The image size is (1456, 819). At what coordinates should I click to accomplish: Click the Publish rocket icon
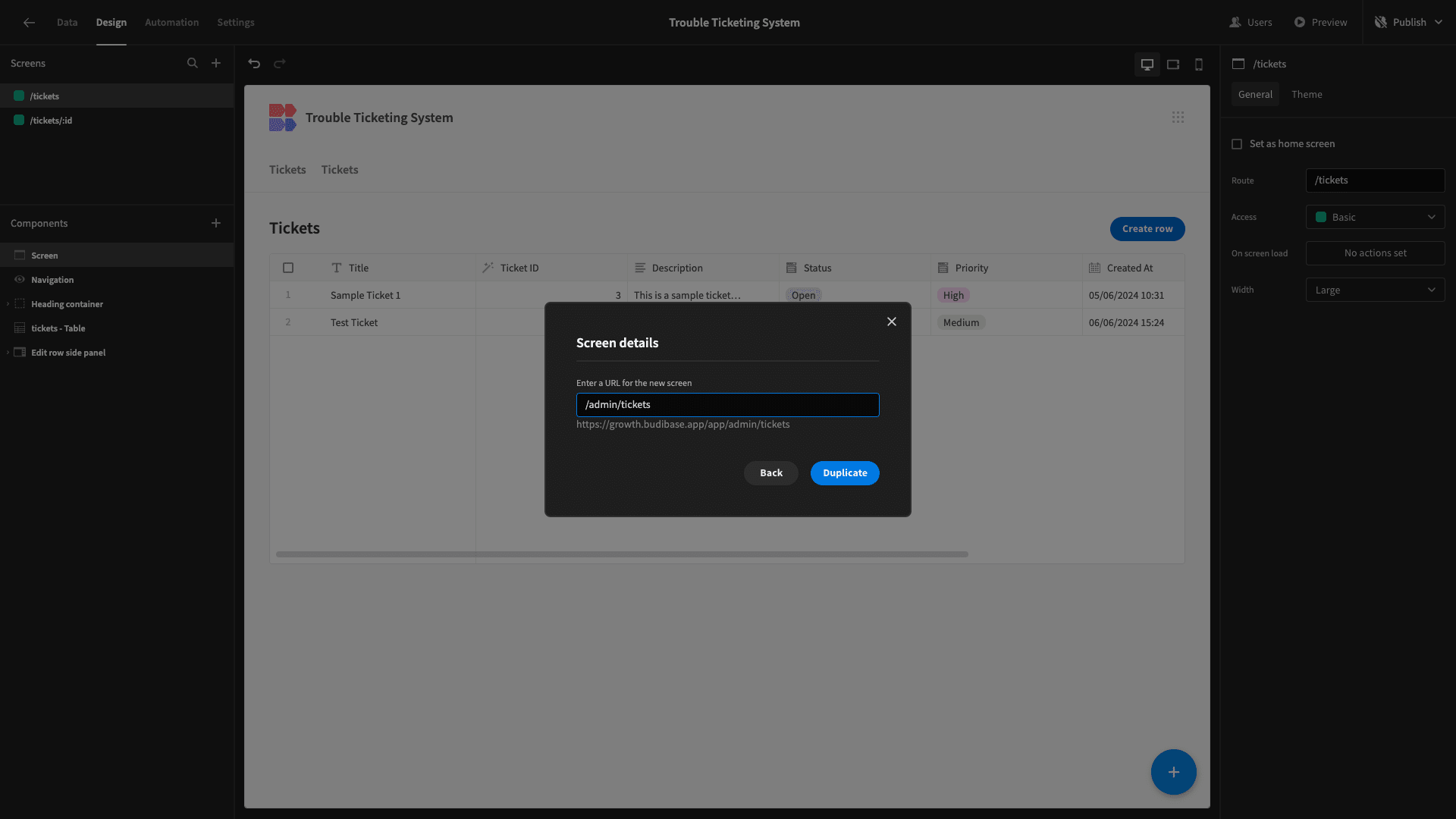1381,23
